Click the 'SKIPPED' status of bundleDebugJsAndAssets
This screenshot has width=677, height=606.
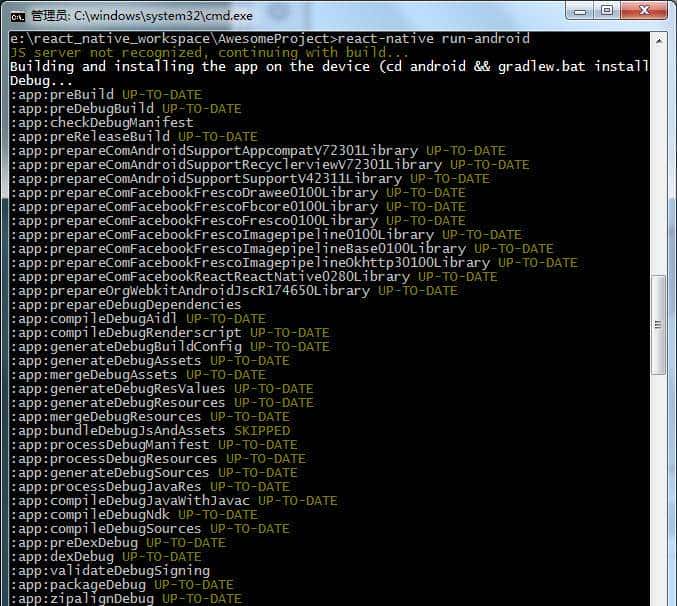click(262, 431)
